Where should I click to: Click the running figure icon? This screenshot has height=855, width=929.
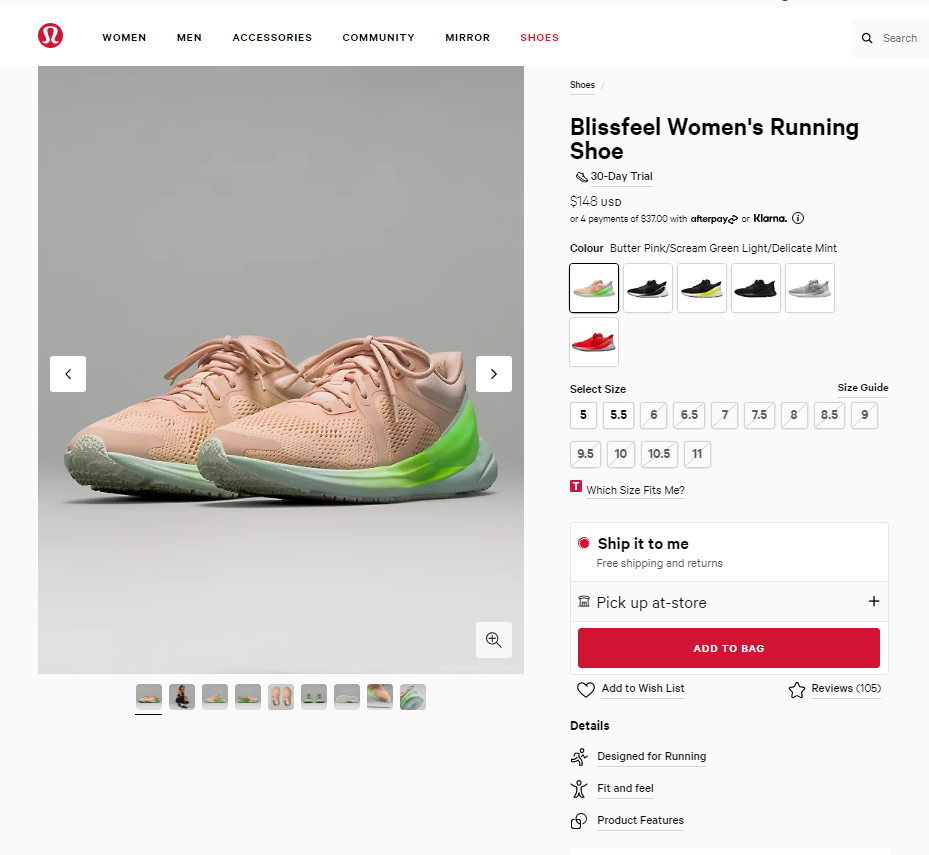click(579, 757)
